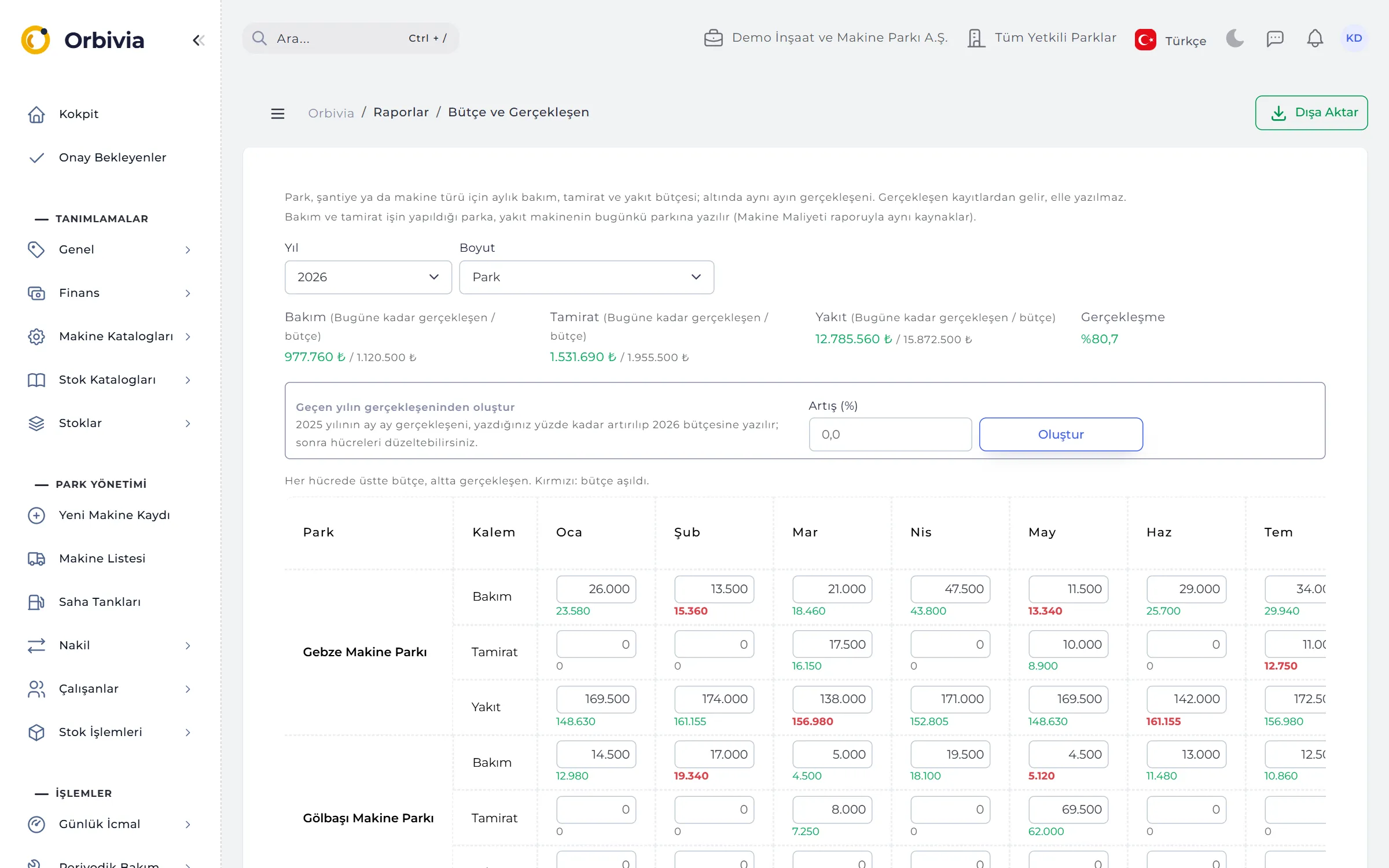Open Yeni Makine Kaydı page
Image resolution: width=1389 pixels, height=868 pixels.
click(x=110, y=515)
